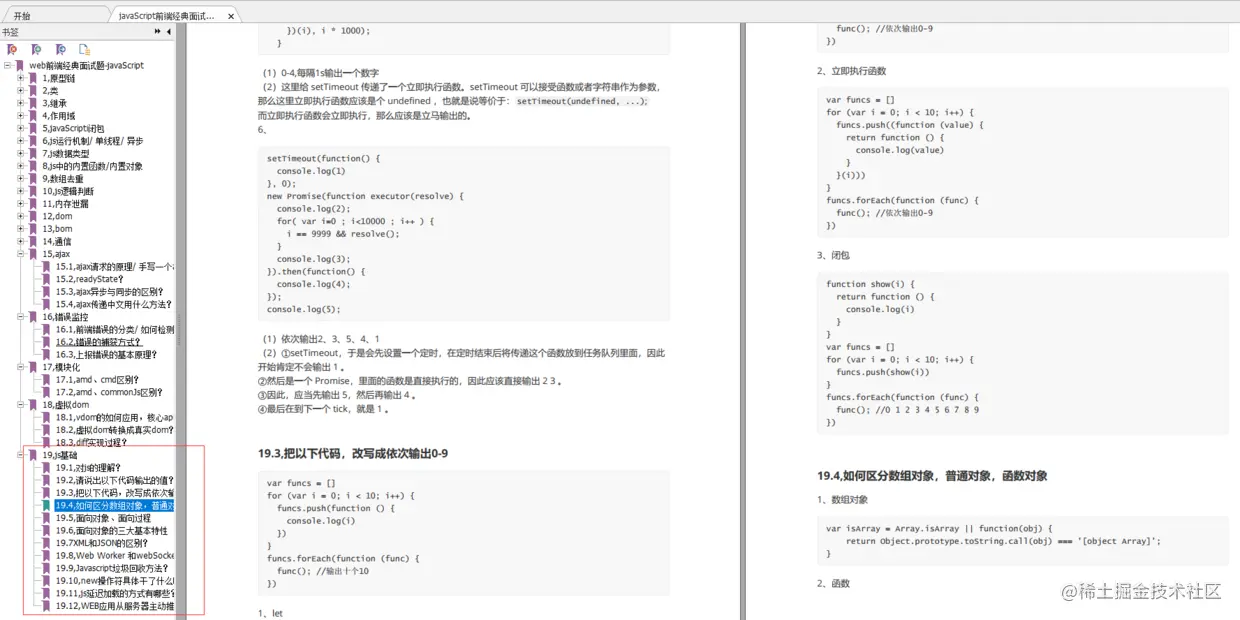Click heading 19.3,把以下代码，改写成依次输出0-9 in document
Screen dimensions: 1240x620
pos(353,453)
